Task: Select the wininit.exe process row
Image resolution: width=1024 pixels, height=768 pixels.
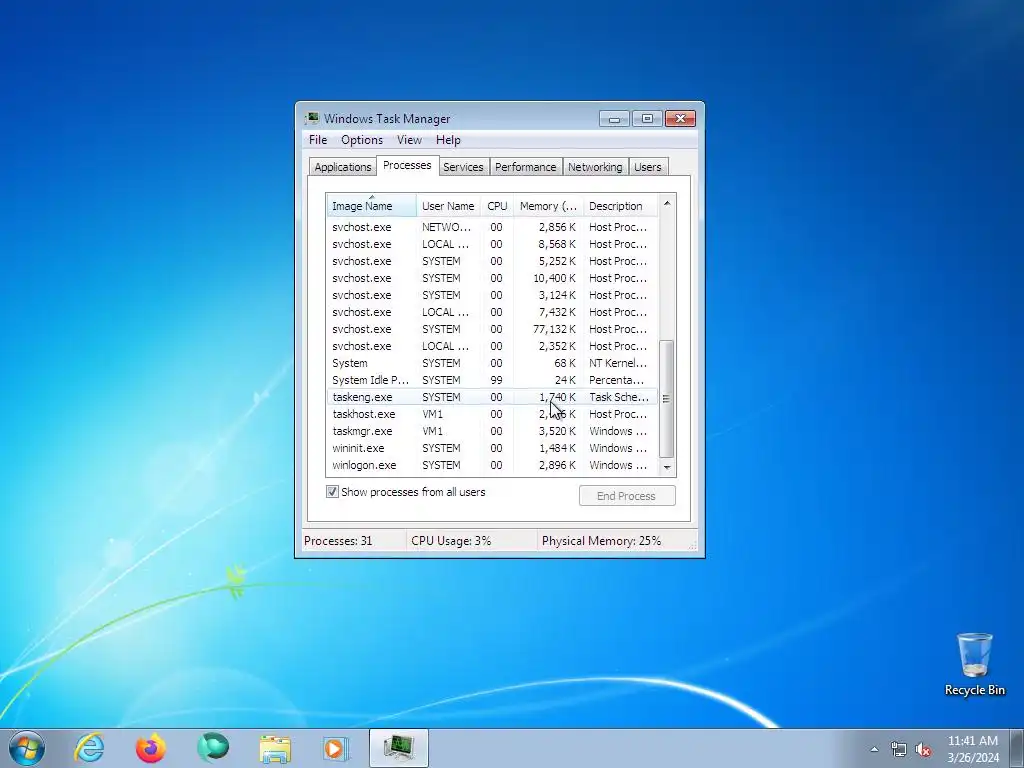Action: [492, 448]
